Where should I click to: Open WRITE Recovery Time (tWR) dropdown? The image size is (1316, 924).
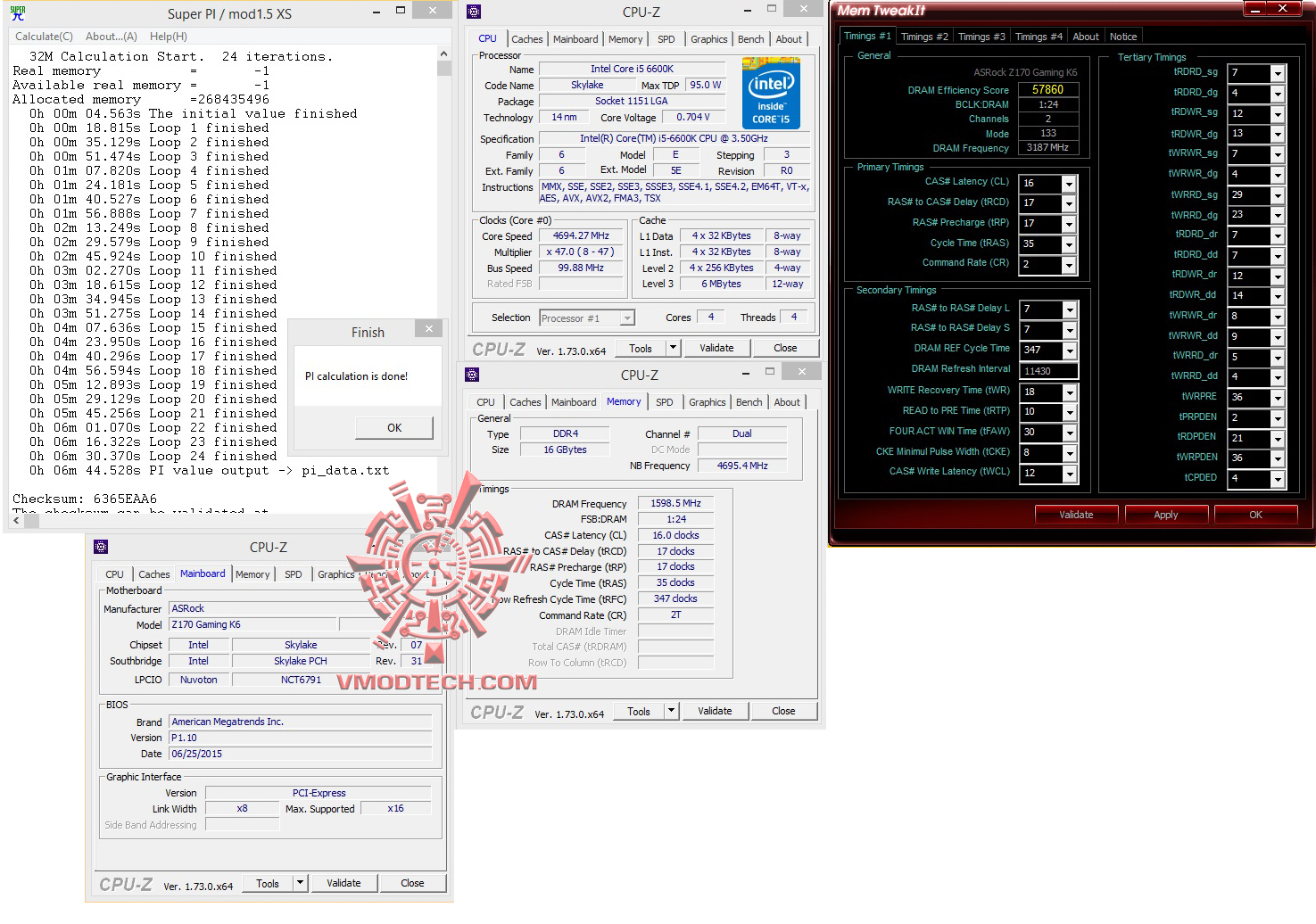1069,392
